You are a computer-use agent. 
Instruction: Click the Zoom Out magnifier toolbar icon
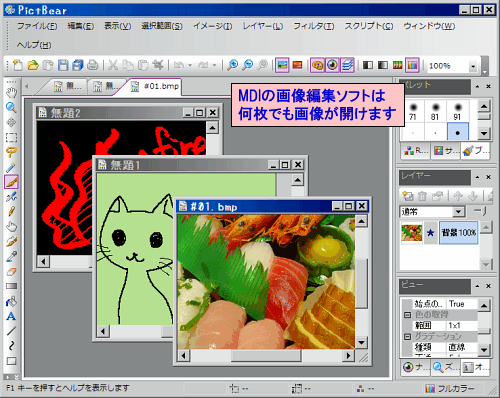coord(247,65)
